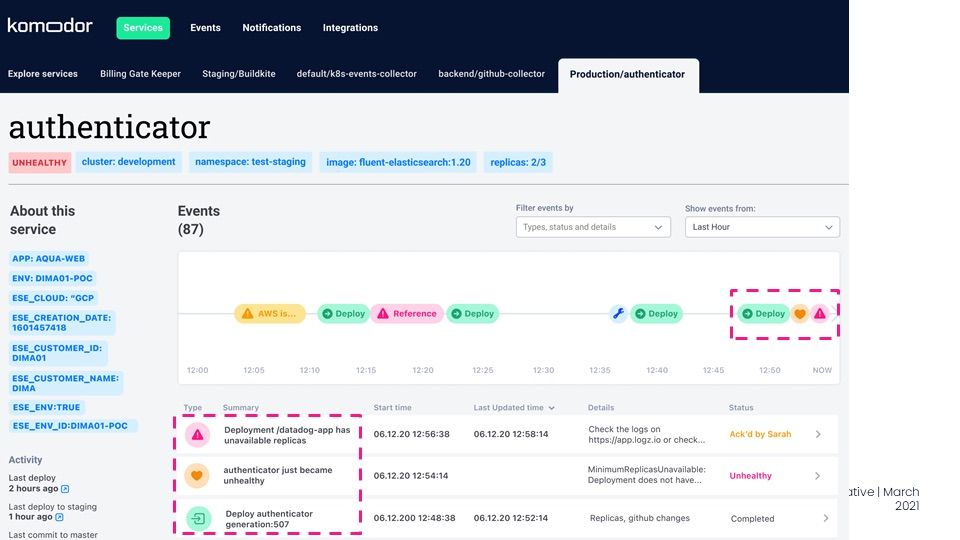Click the Komodor logo
This screenshot has width=960, height=540.
(x=50, y=26)
